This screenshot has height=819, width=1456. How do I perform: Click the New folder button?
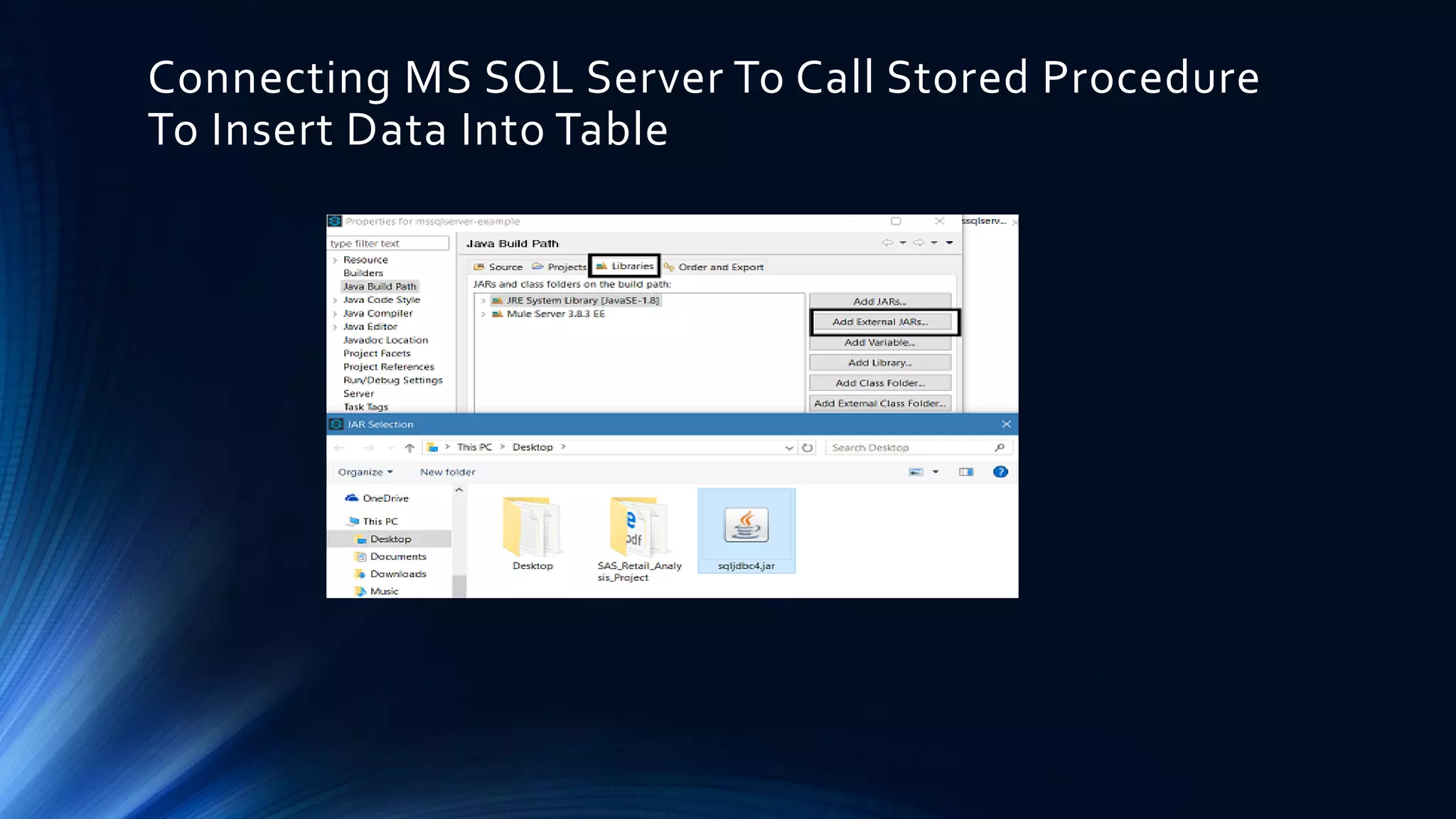[447, 472]
